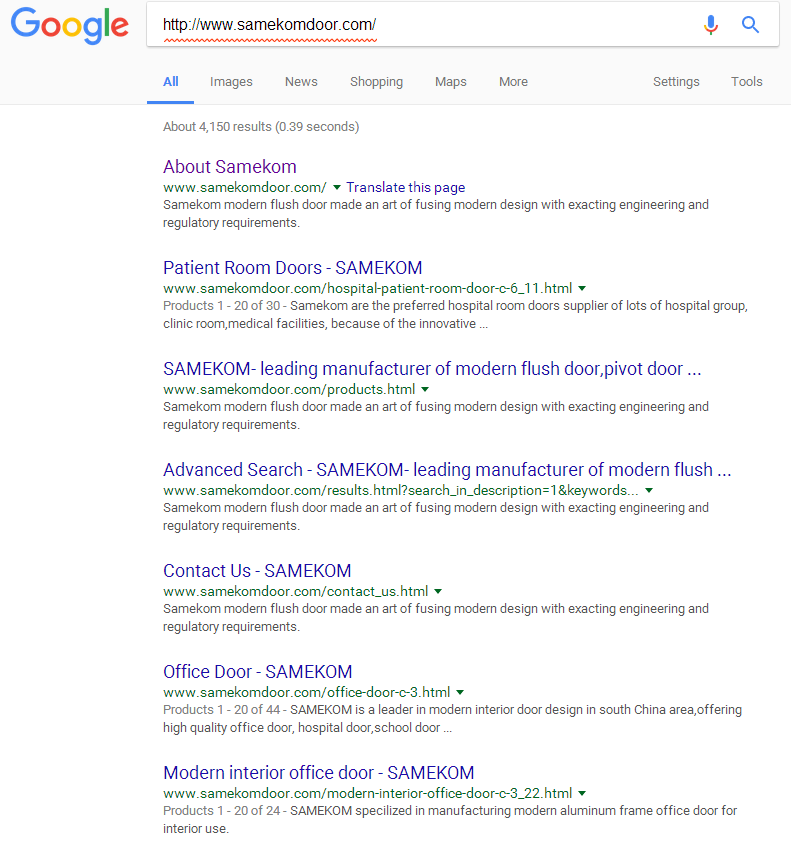
Task: Open search Settings
Action: point(676,82)
